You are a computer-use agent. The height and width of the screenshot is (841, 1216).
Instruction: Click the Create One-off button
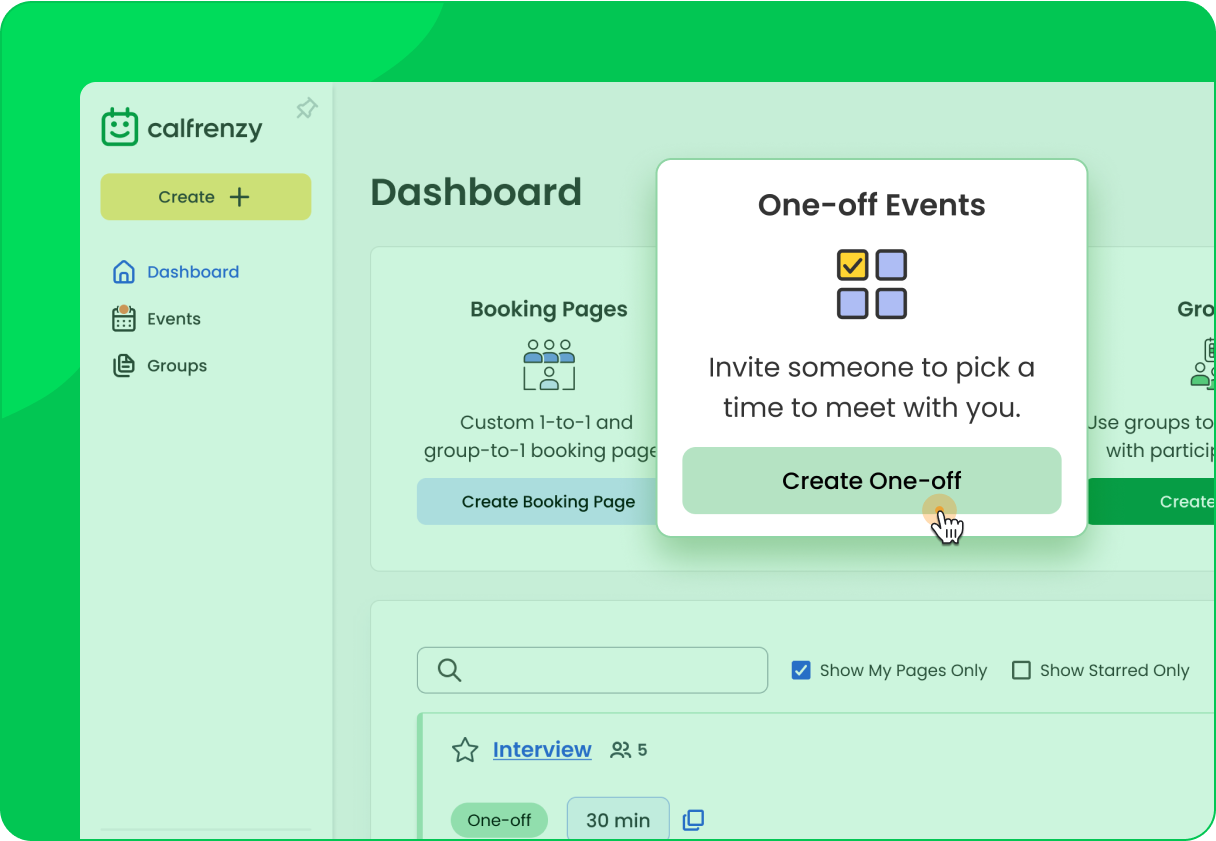[871, 481]
